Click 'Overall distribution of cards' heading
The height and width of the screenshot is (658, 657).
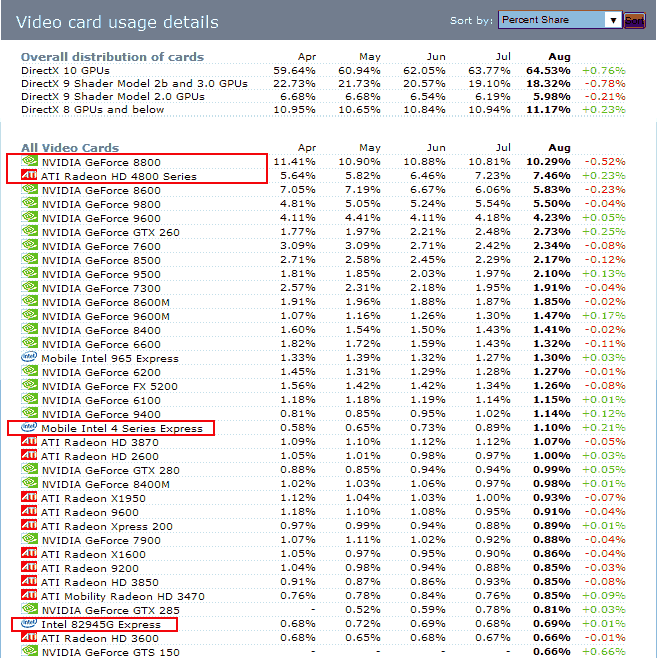112,57
